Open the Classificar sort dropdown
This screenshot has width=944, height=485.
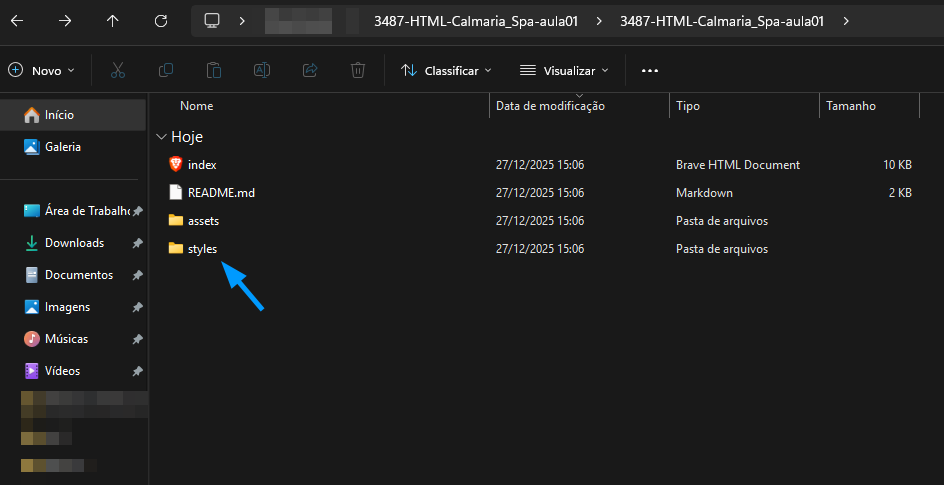coord(446,70)
